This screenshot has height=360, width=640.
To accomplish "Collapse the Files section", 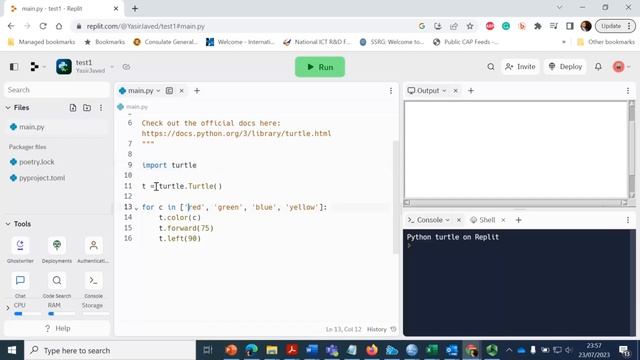I will coord(8,108).
